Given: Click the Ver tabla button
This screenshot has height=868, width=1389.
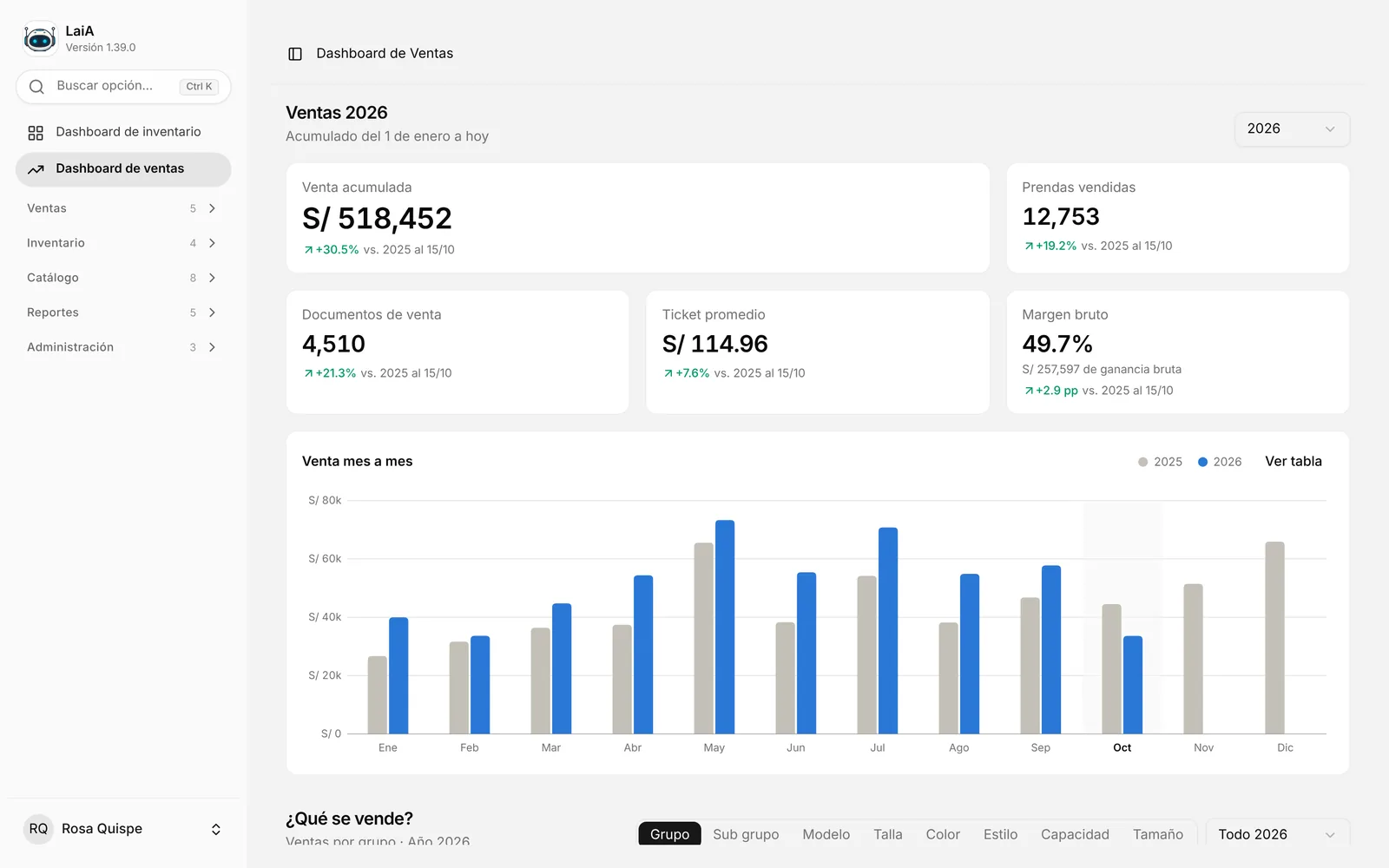Looking at the screenshot, I should (x=1293, y=462).
